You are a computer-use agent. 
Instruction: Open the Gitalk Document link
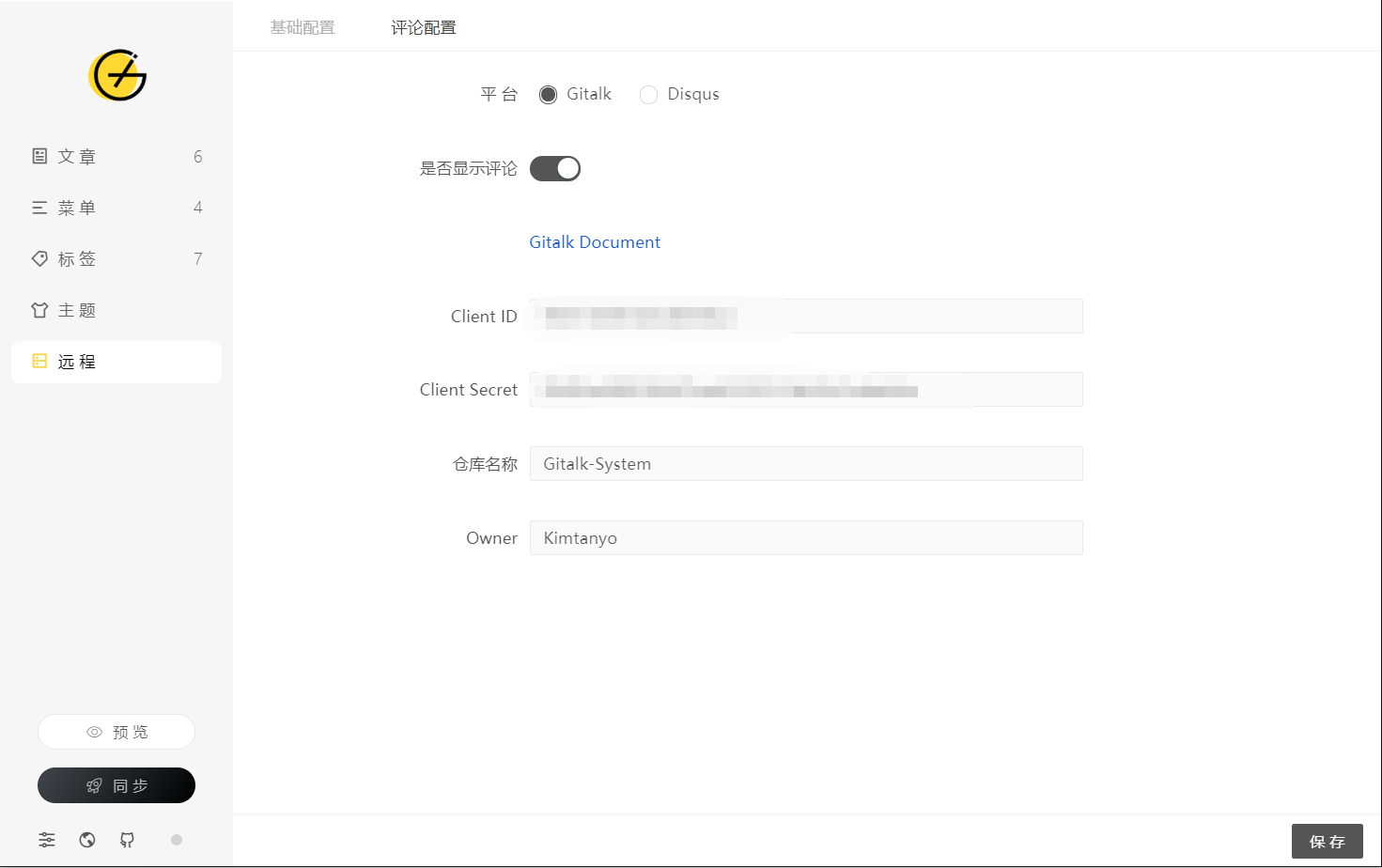pyautogui.click(x=595, y=242)
